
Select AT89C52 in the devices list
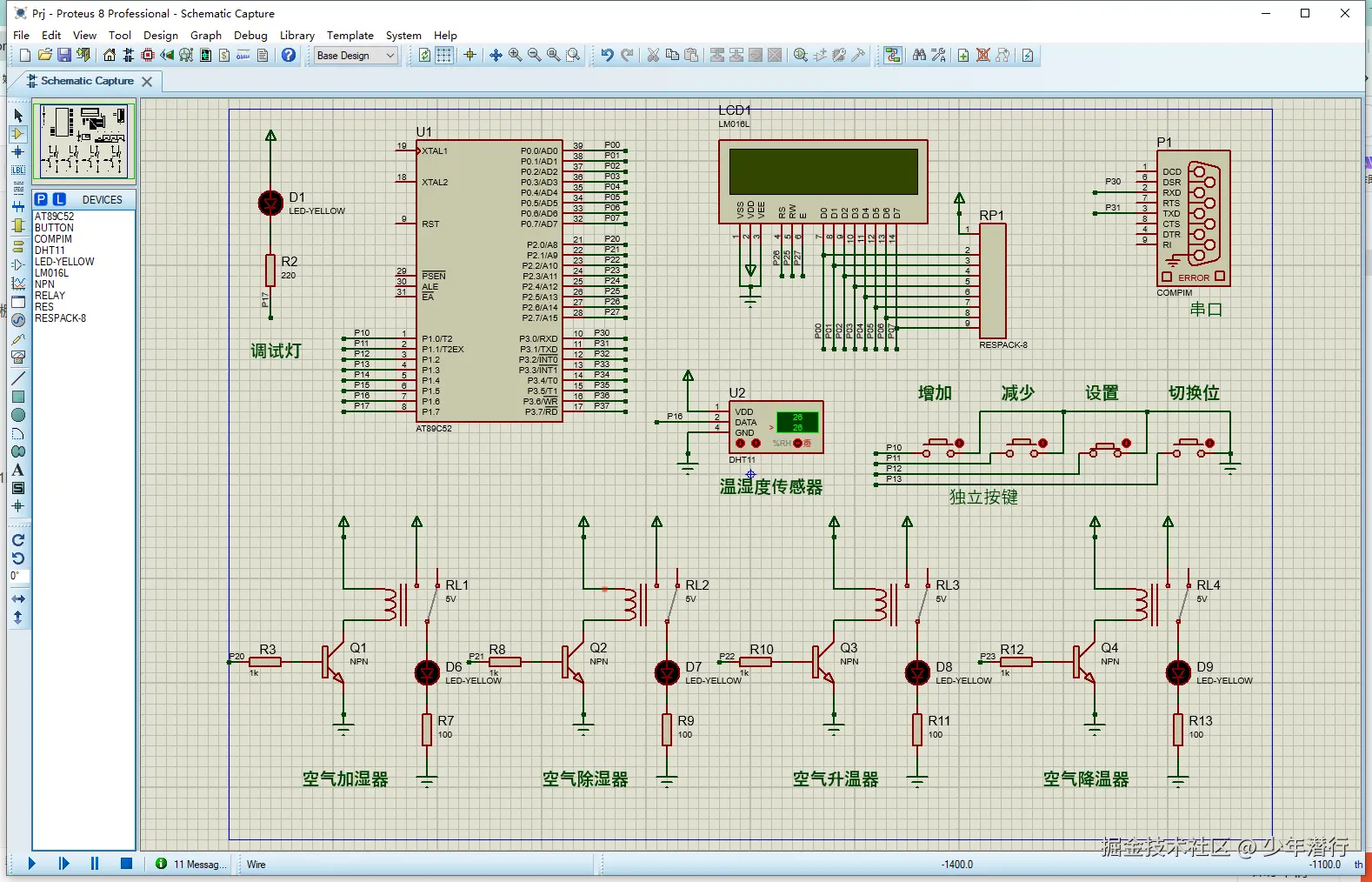pos(55,217)
